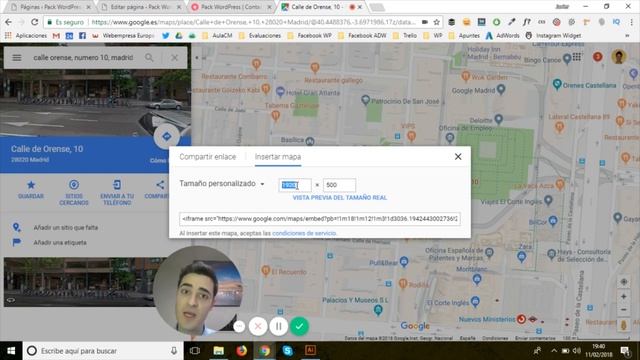
Task: Bookmark page with the star icon
Action: point(436,22)
